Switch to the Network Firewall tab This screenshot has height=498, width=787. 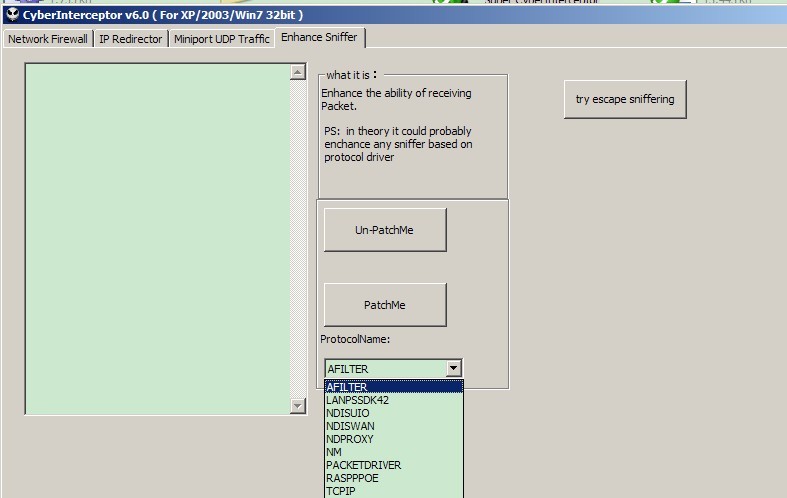[48, 39]
